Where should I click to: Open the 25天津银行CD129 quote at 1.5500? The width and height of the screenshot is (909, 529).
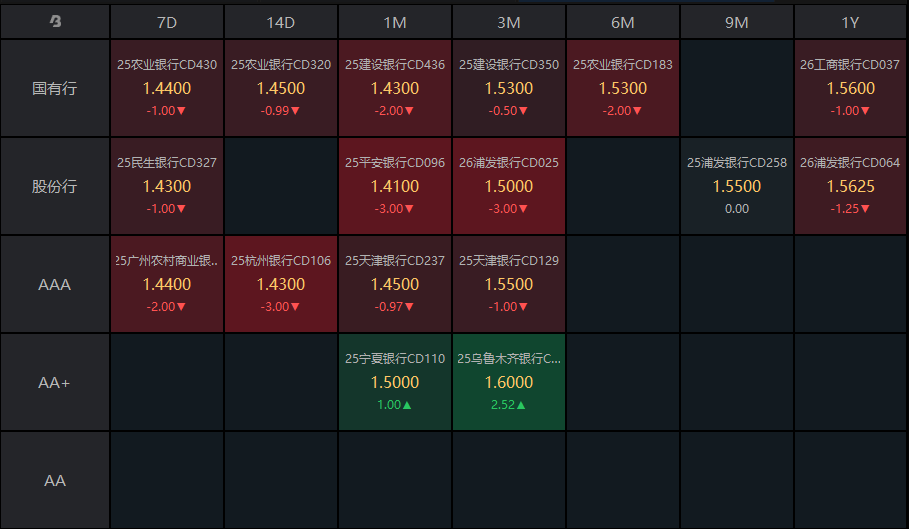pyautogui.click(x=509, y=284)
